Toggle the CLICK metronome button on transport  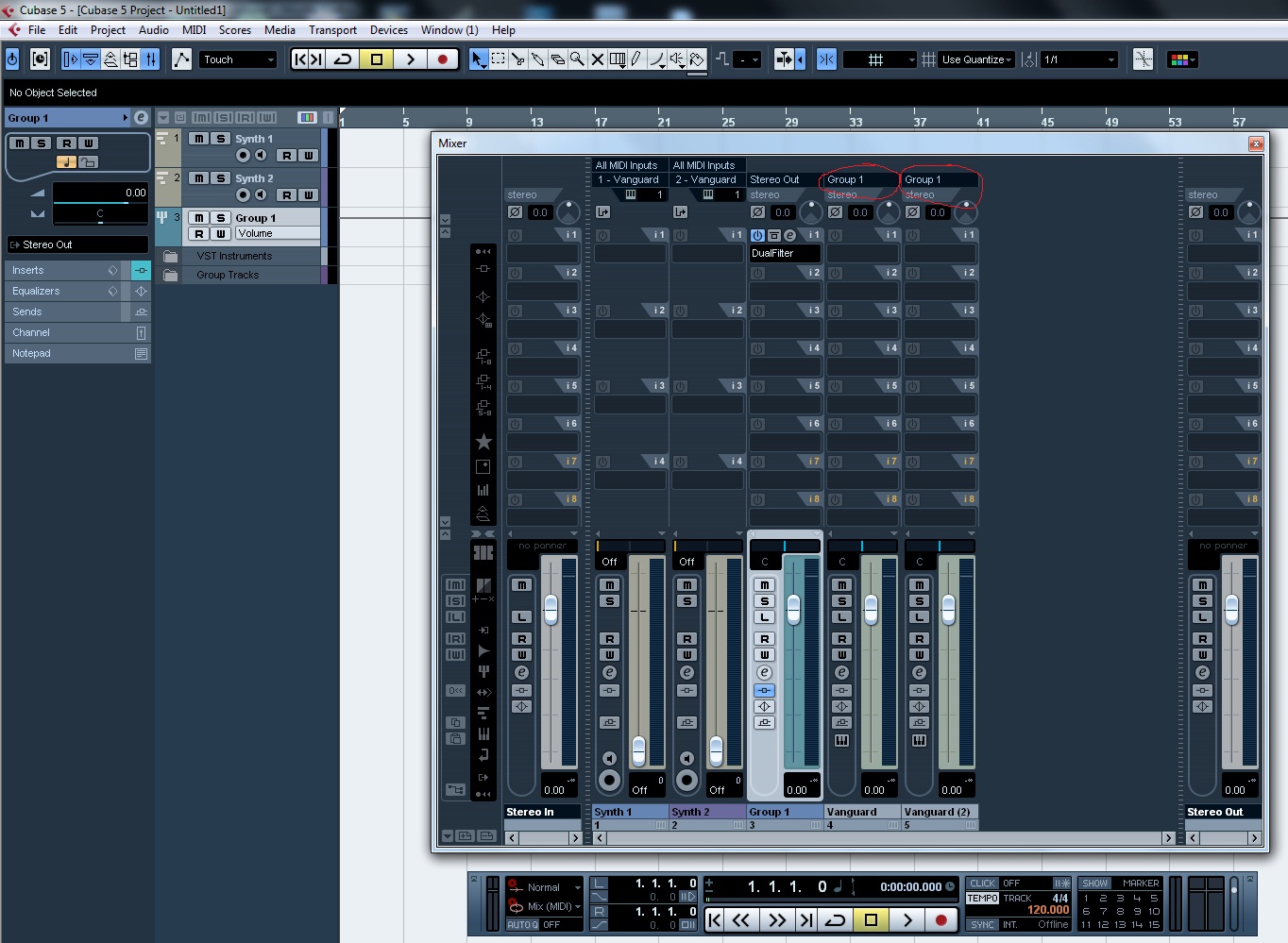click(982, 884)
